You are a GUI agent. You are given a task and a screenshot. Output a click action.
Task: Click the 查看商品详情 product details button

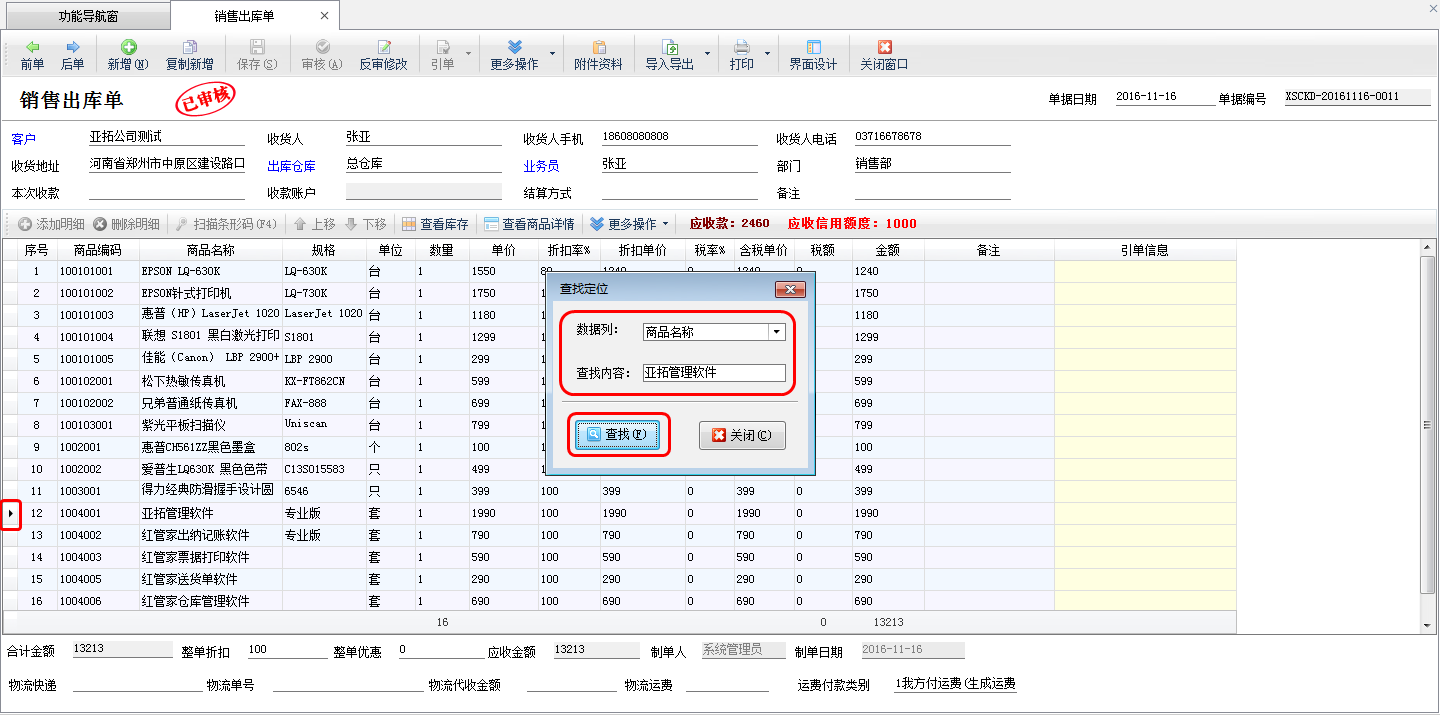529,224
